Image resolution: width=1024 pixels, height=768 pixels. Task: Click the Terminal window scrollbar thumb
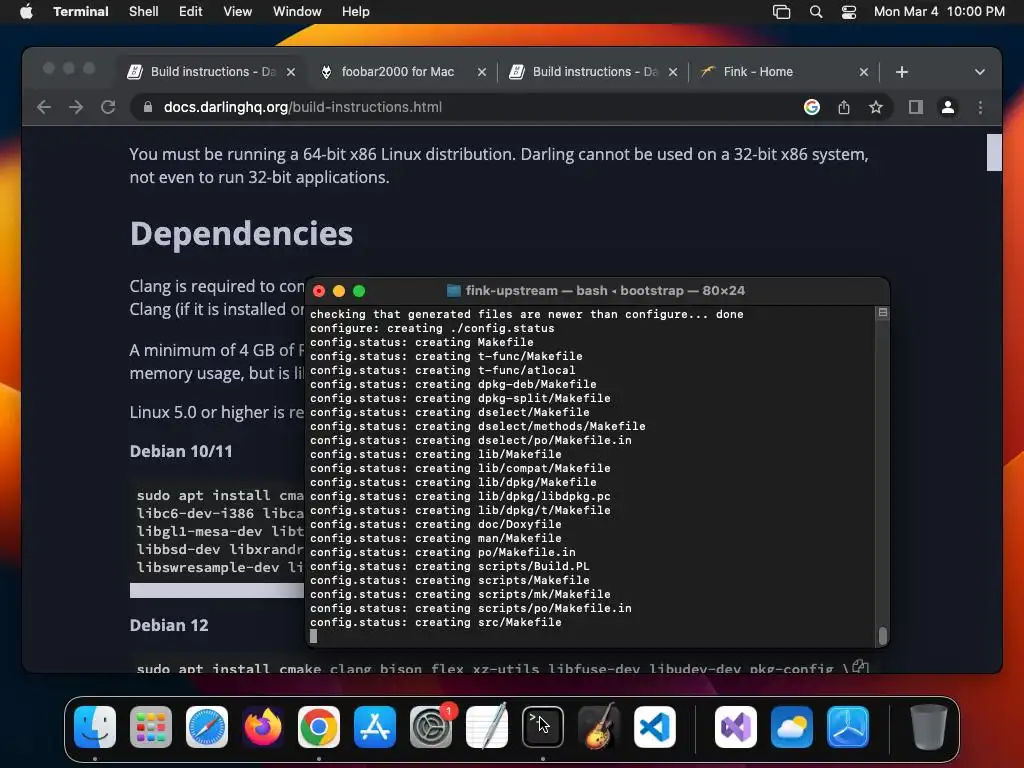click(883, 635)
